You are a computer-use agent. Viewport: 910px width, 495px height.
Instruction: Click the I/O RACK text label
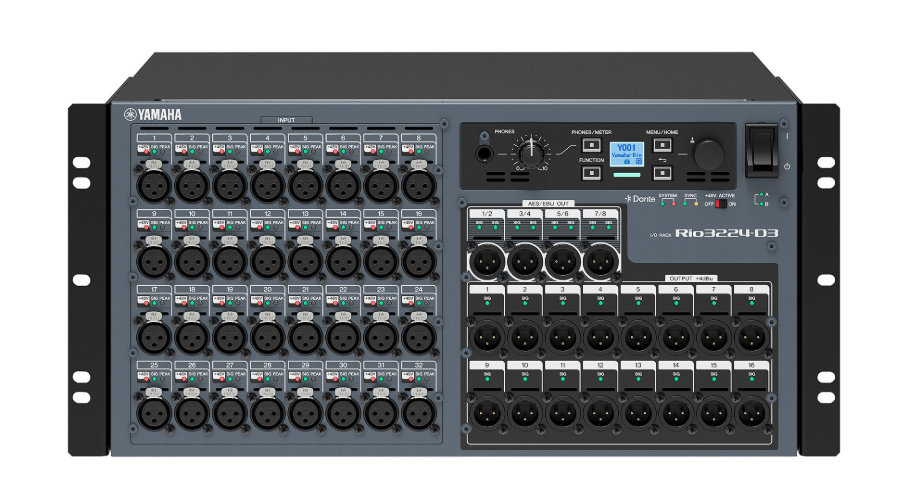[660, 235]
